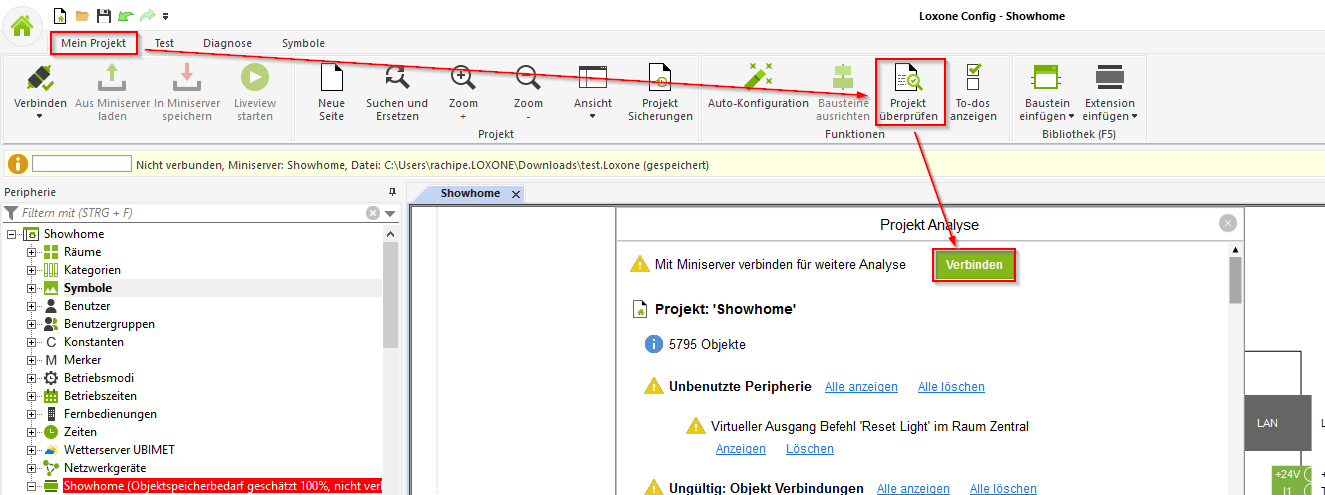
Task: Click the Peripherie filter search field
Action: click(190, 213)
